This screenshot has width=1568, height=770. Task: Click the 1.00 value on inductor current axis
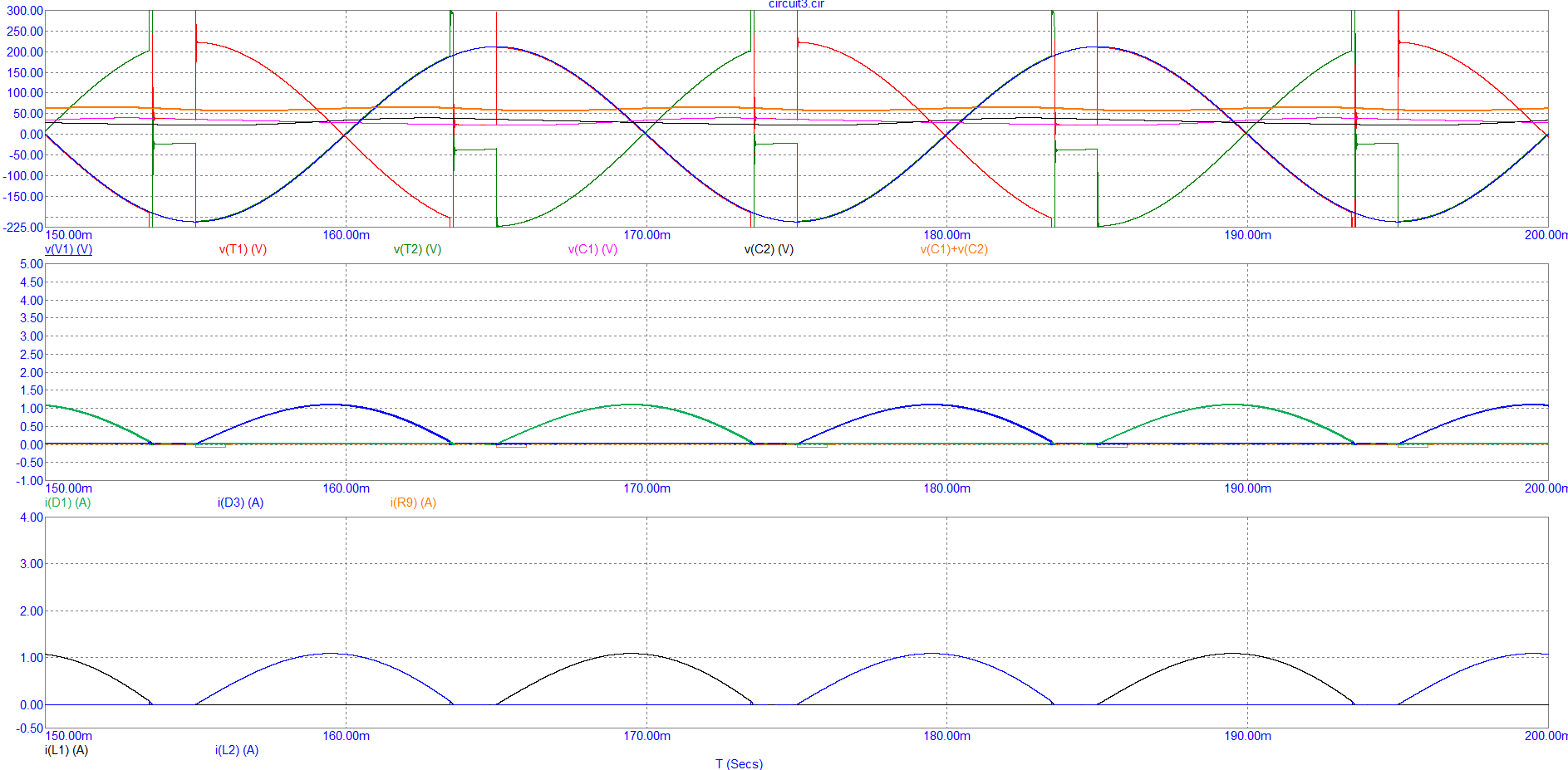pos(32,658)
